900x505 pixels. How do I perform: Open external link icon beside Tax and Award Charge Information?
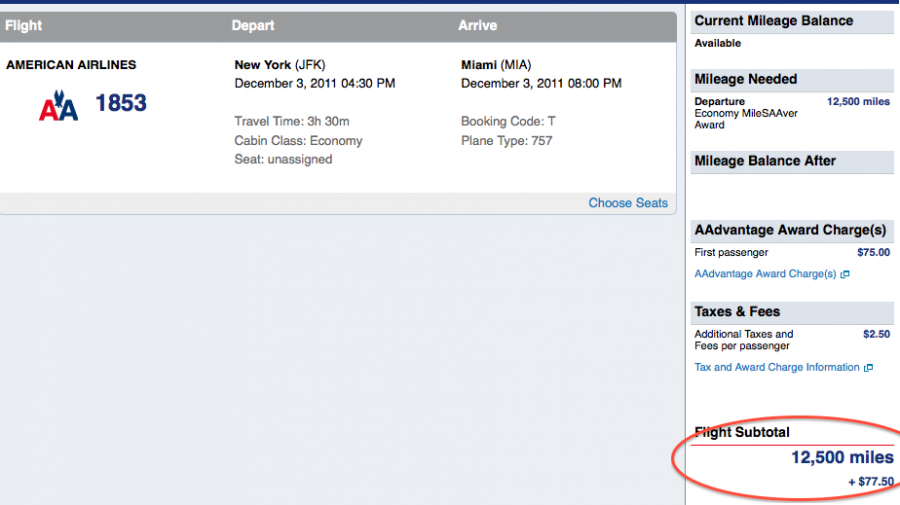pos(868,368)
